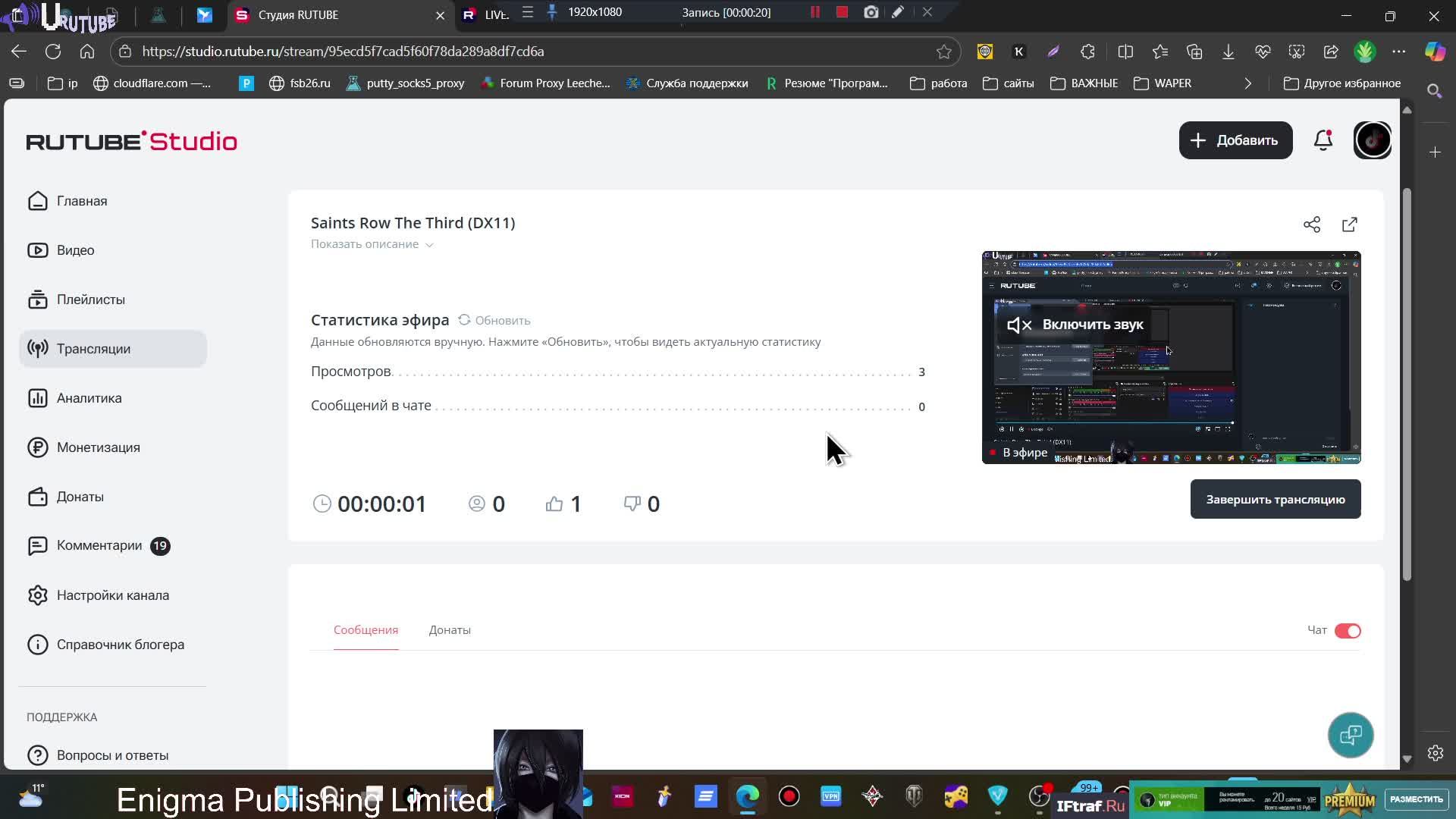Open Microsoft Edge in the taskbar
Screen dimensions: 1456x819
click(x=748, y=796)
